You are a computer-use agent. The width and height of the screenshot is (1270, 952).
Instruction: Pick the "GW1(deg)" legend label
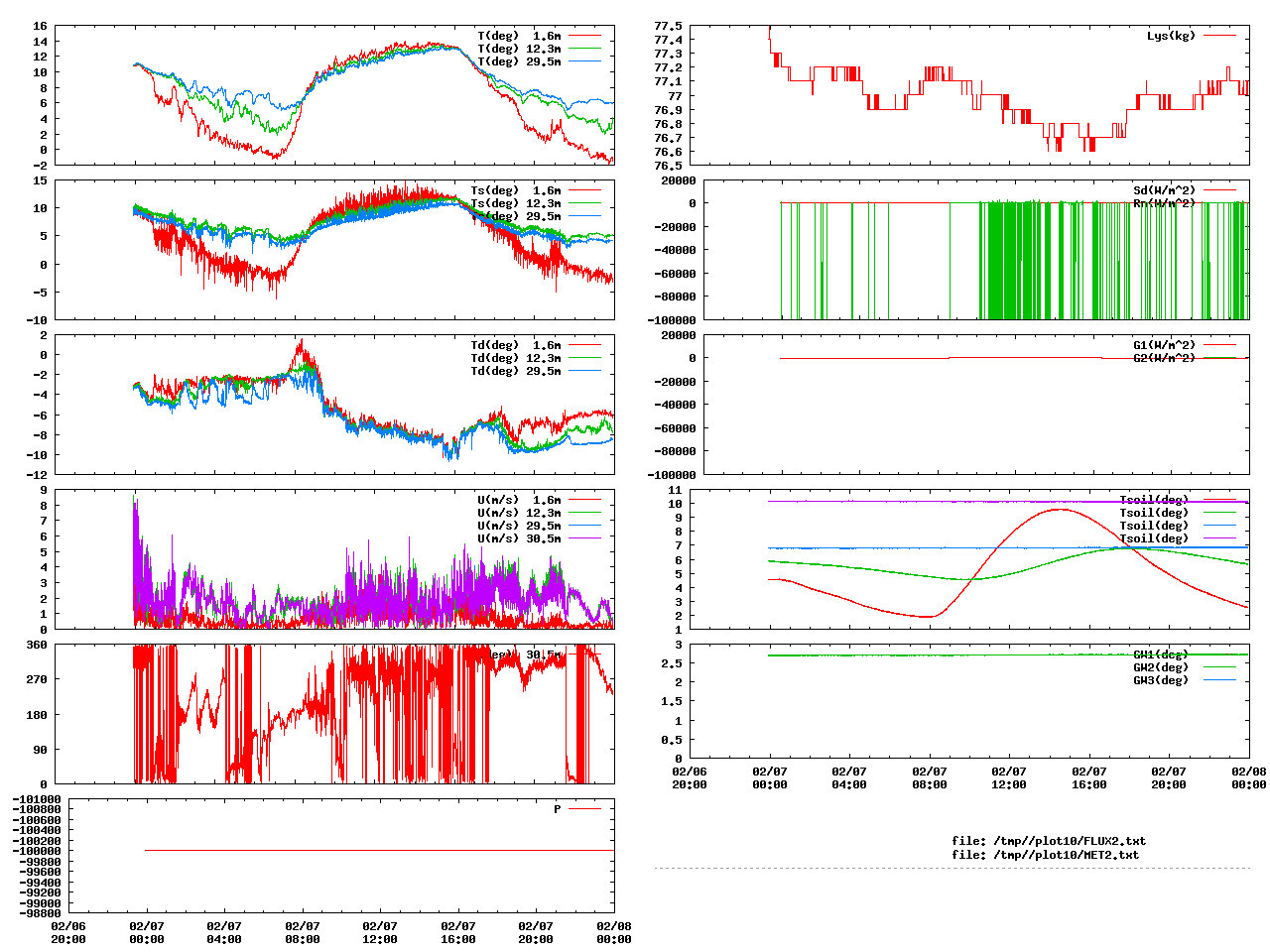[1161, 654]
